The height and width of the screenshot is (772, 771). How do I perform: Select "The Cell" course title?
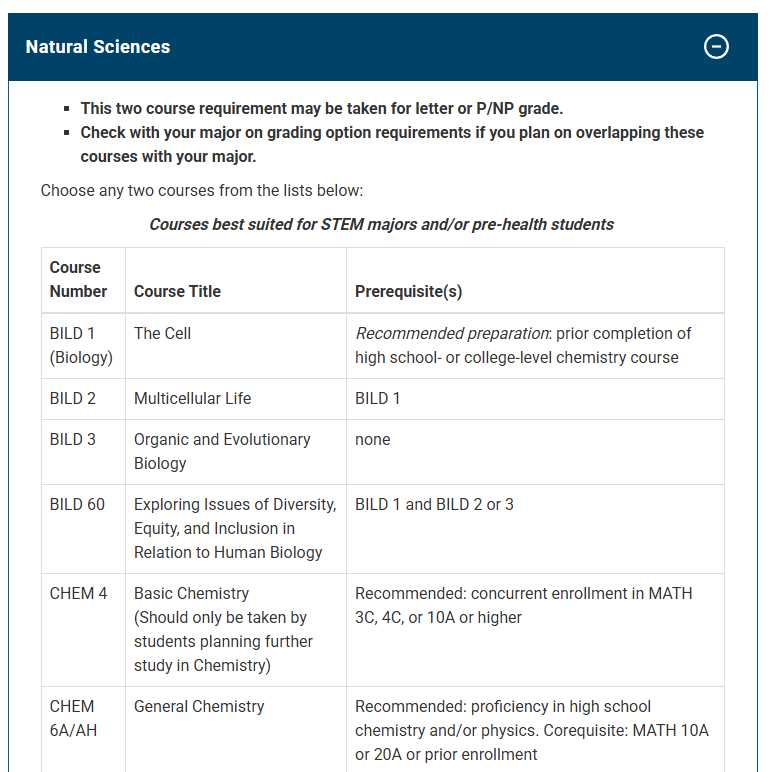click(x=162, y=333)
